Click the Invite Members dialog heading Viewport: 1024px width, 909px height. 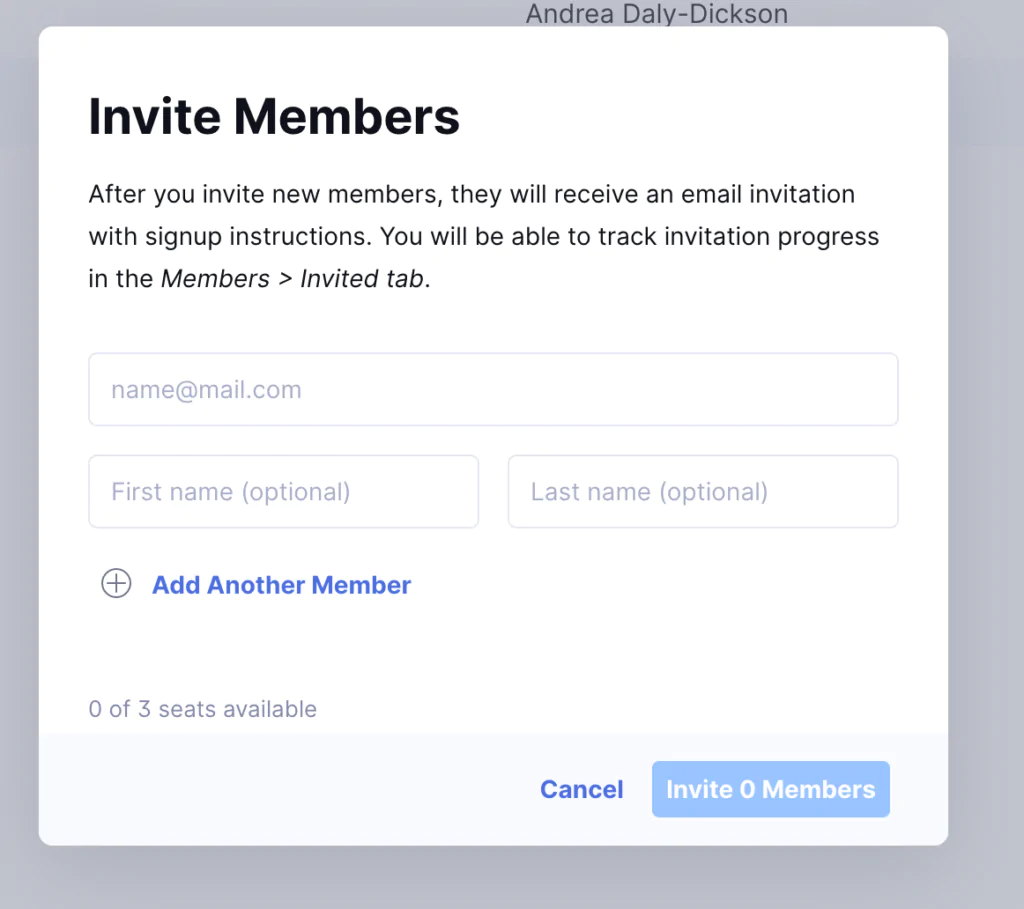tap(274, 116)
